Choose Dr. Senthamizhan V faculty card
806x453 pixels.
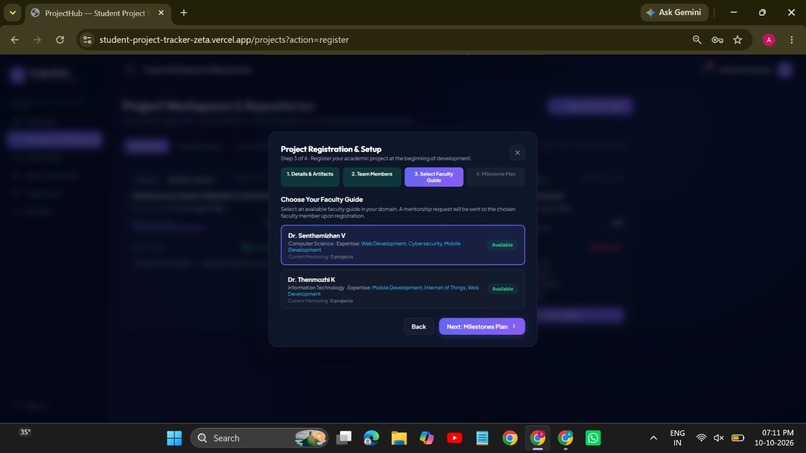[x=402, y=245]
